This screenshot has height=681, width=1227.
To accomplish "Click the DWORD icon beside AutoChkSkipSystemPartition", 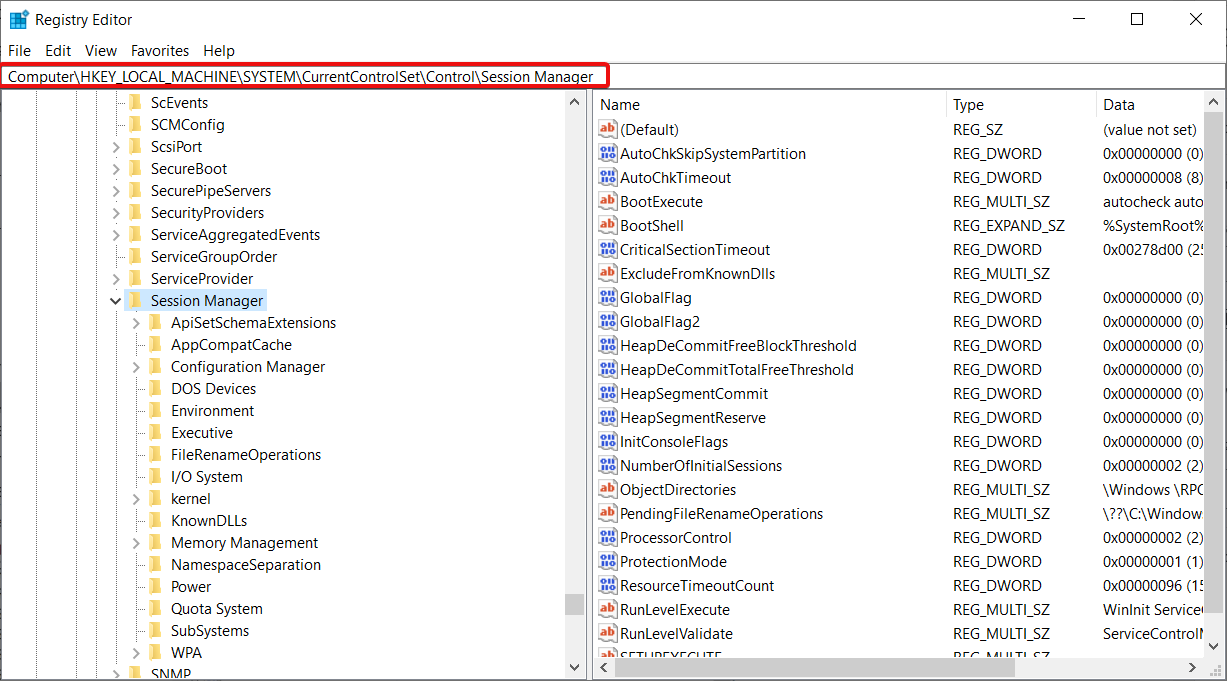I will [607, 153].
